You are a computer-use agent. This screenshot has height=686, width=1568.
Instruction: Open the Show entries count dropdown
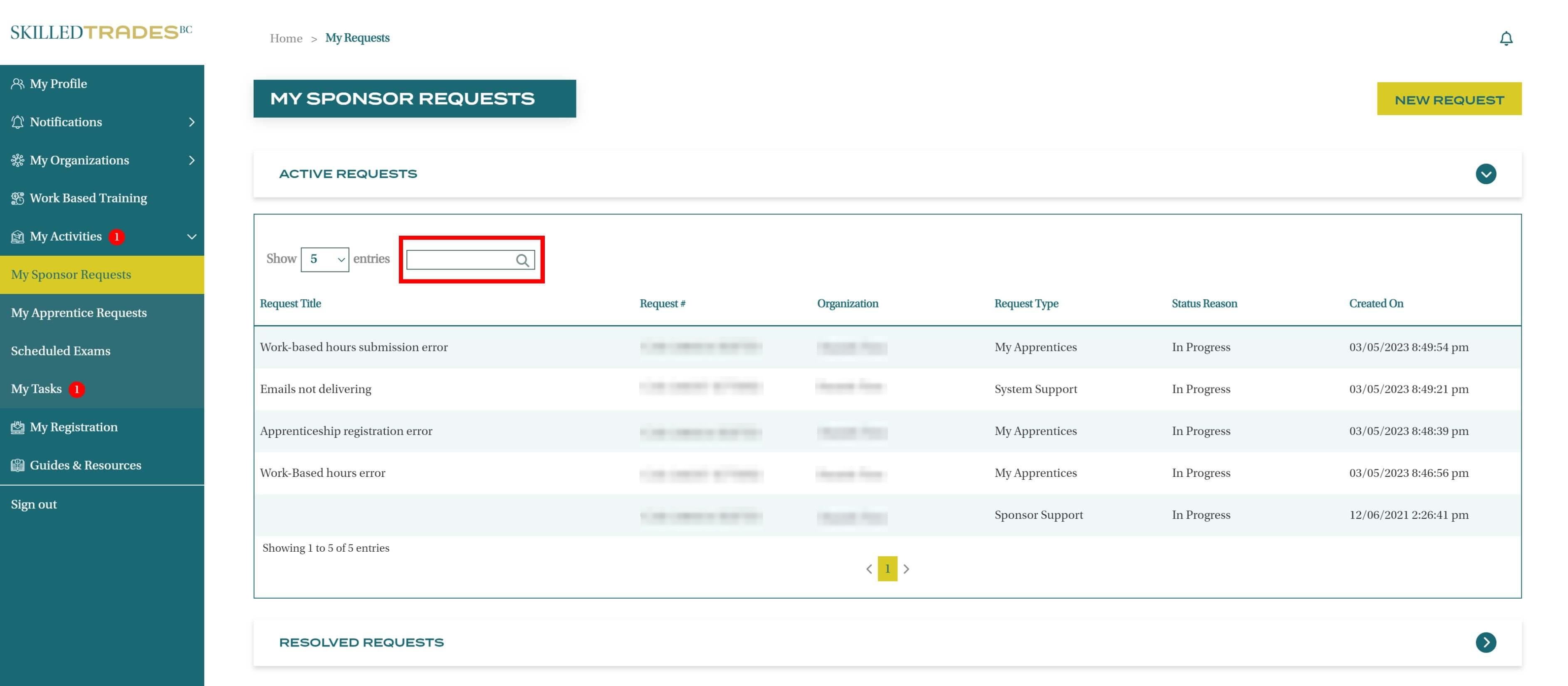pos(324,259)
